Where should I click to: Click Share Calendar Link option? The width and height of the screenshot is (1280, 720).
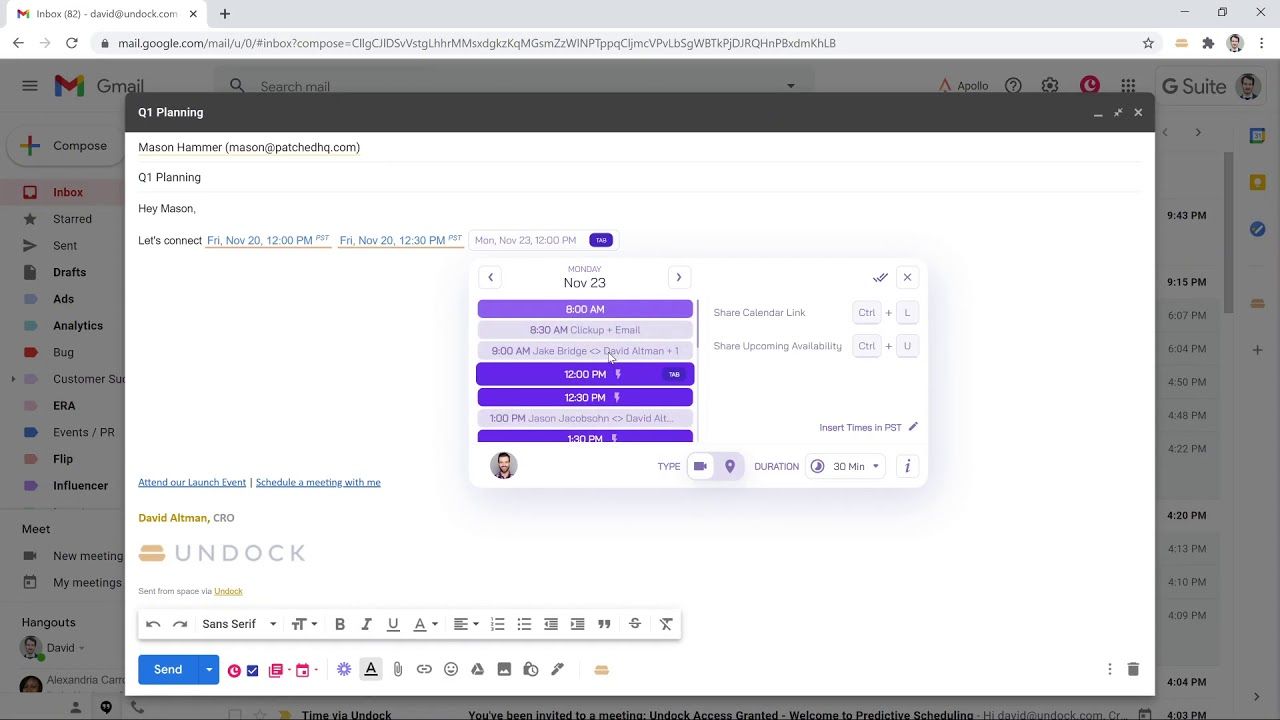pos(759,313)
